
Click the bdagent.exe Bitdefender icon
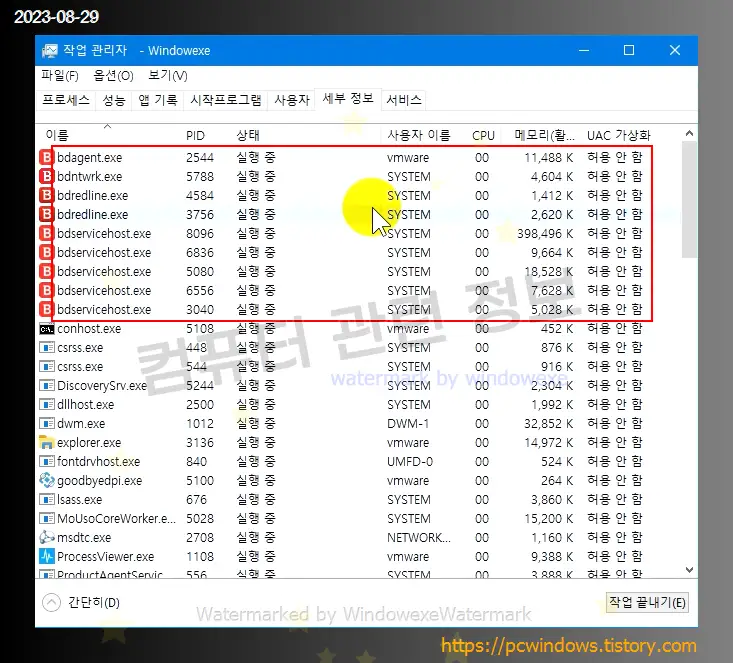coord(46,158)
